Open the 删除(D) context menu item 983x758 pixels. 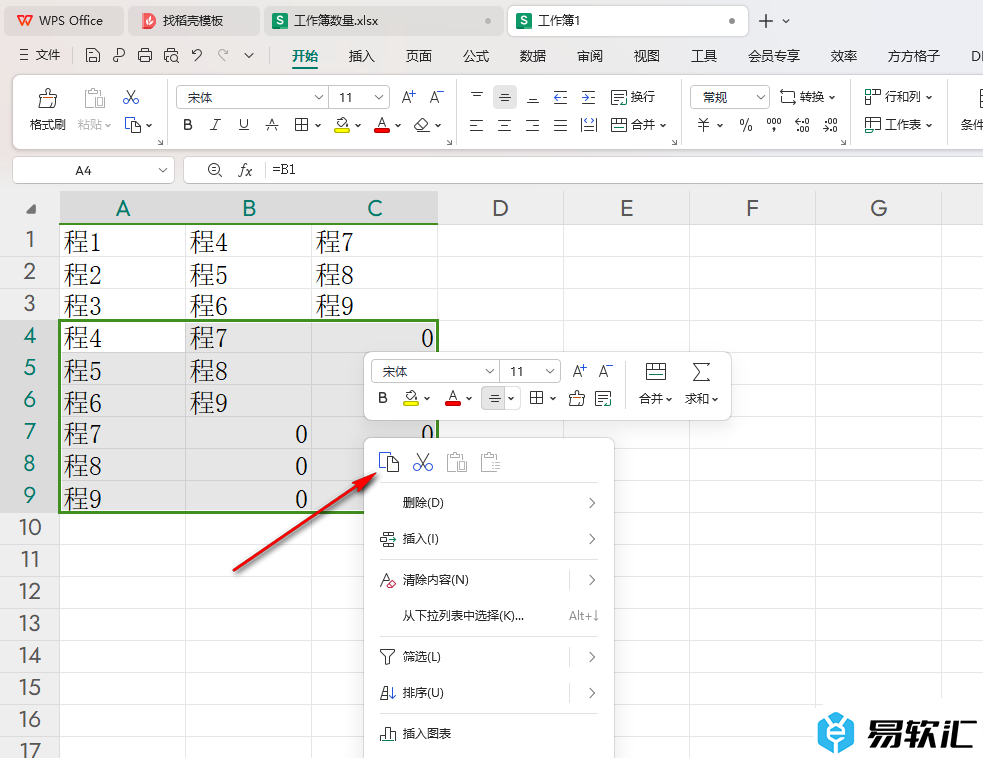tap(489, 503)
